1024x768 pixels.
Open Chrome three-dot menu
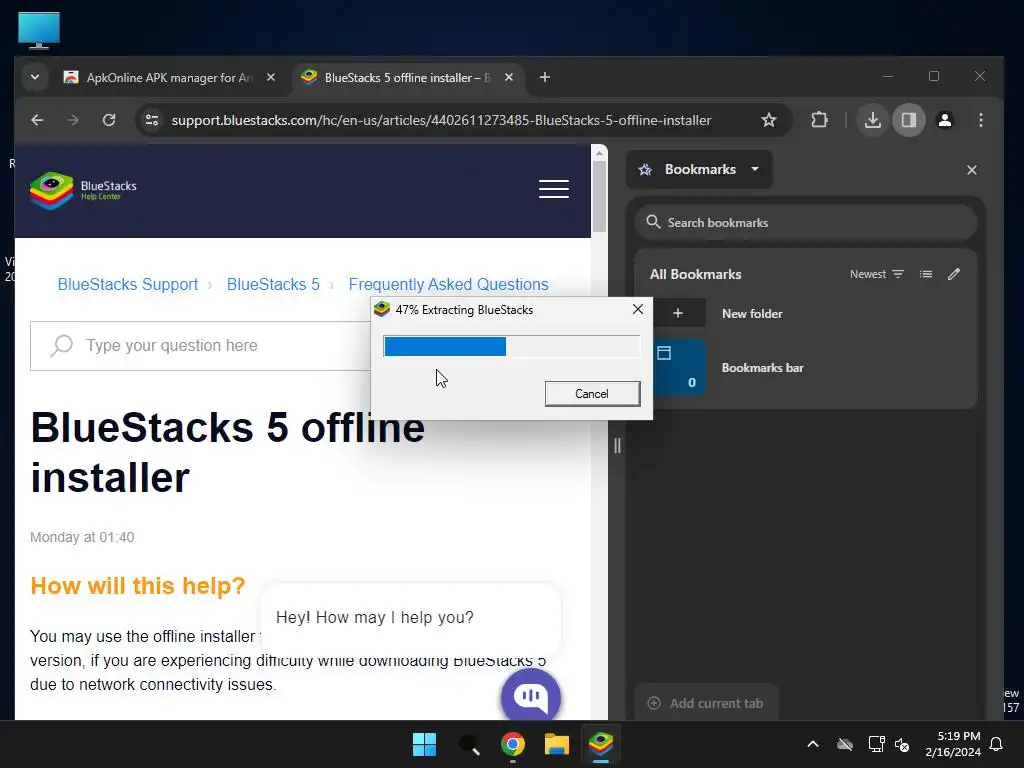click(980, 120)
